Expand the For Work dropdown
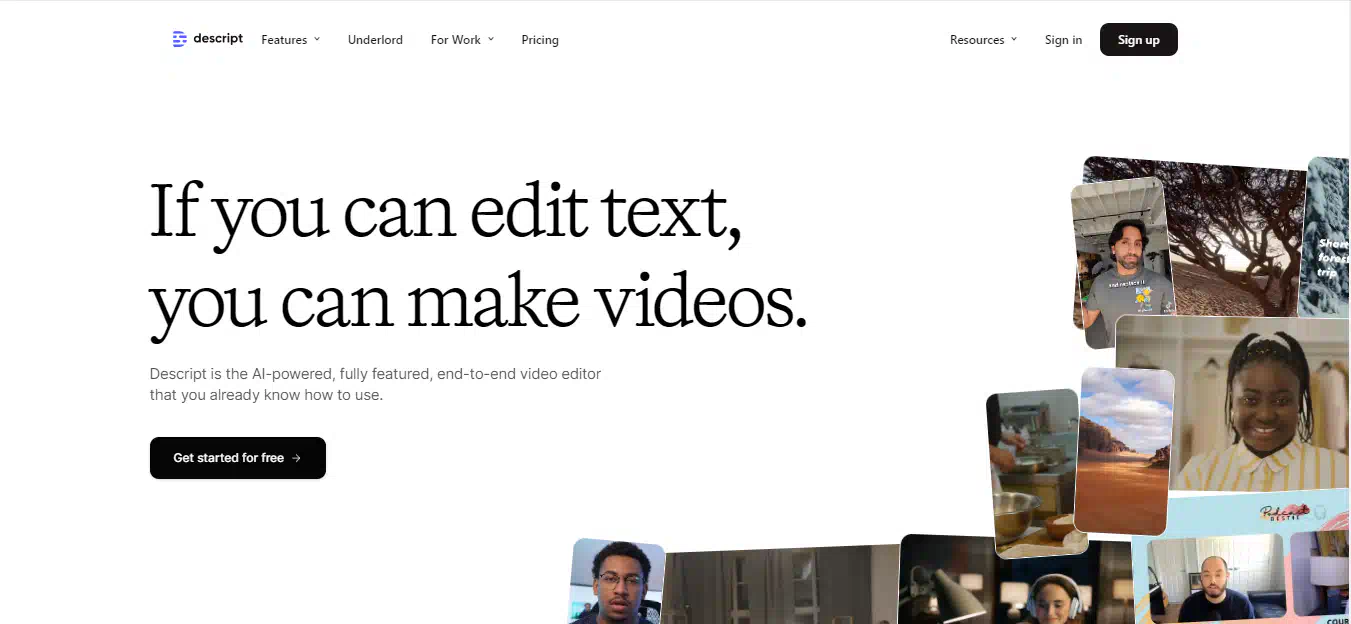Image resolution: width=1351 pixels, height=624 pixels. point(462,40)
